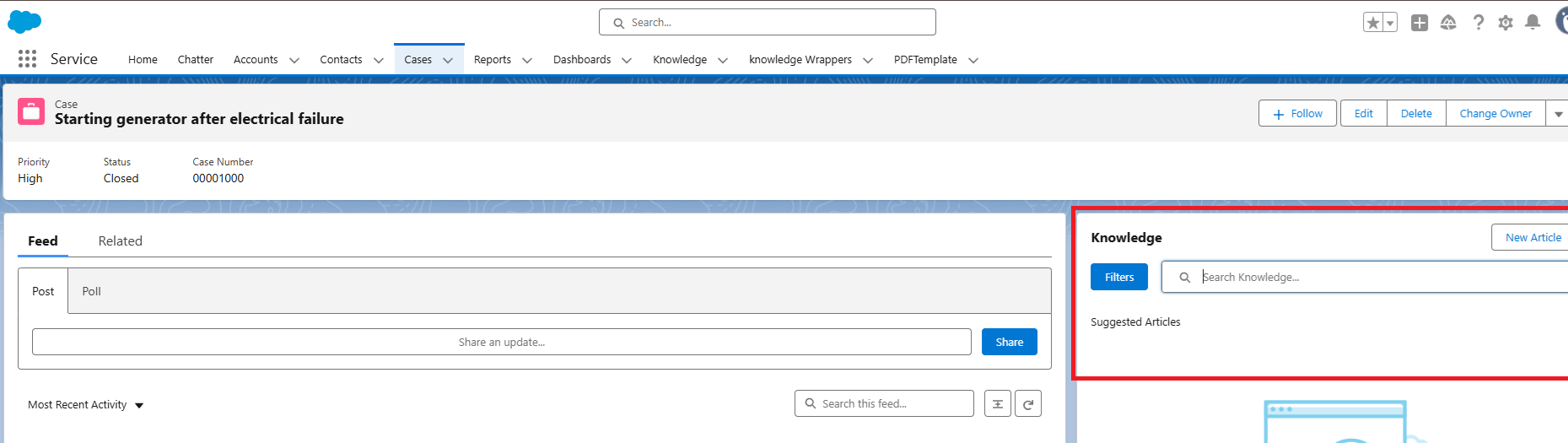The image size is (1568, 443).
Task: Click the Follow button
Action: (x=1297, y=114)
